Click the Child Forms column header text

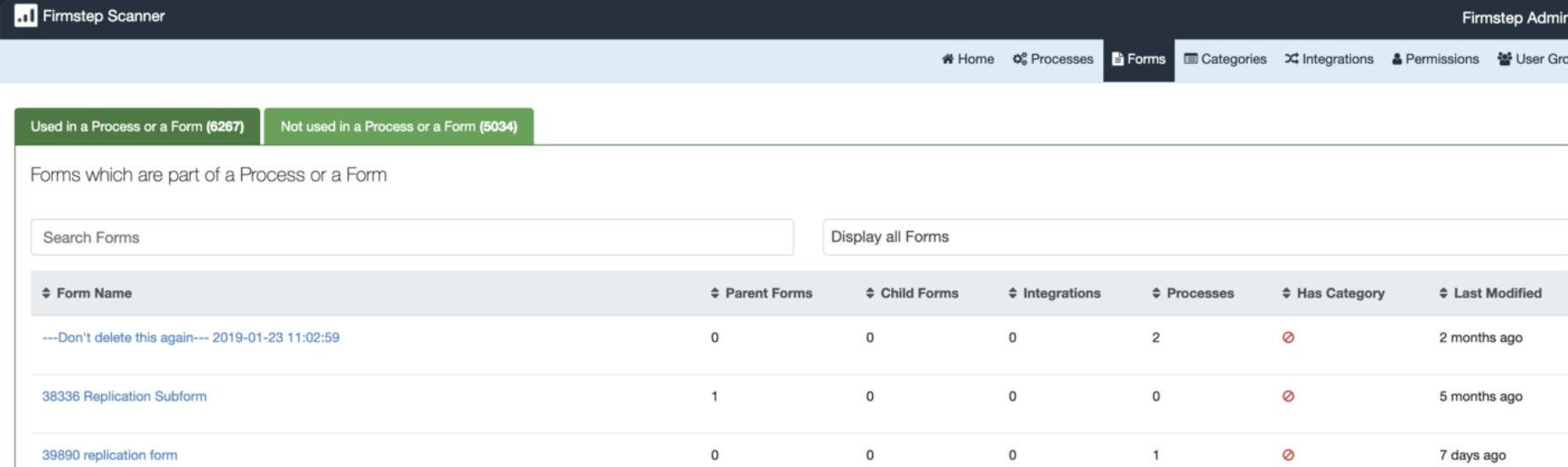919,293
